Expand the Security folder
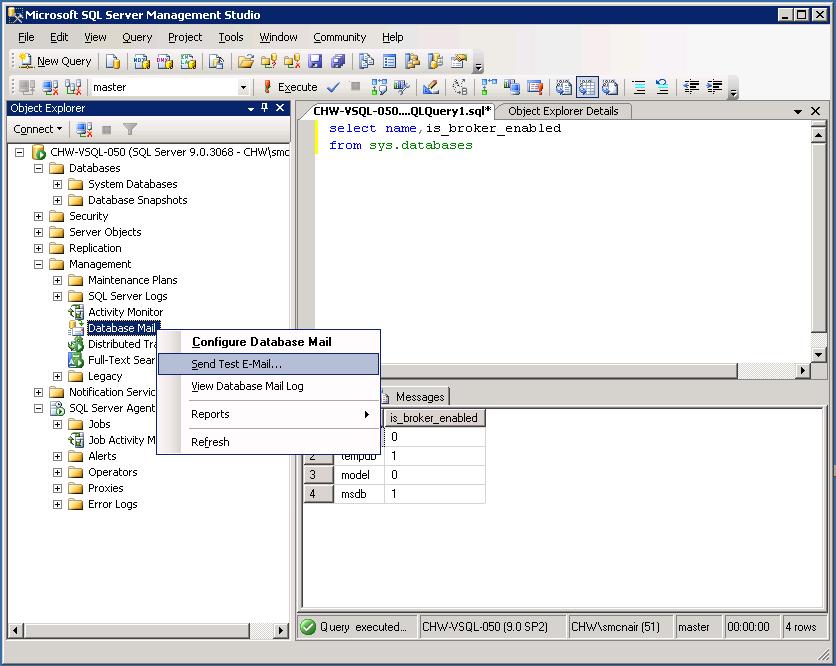The width and height of the screenshot is (836, 666). (x=38, y=216)
